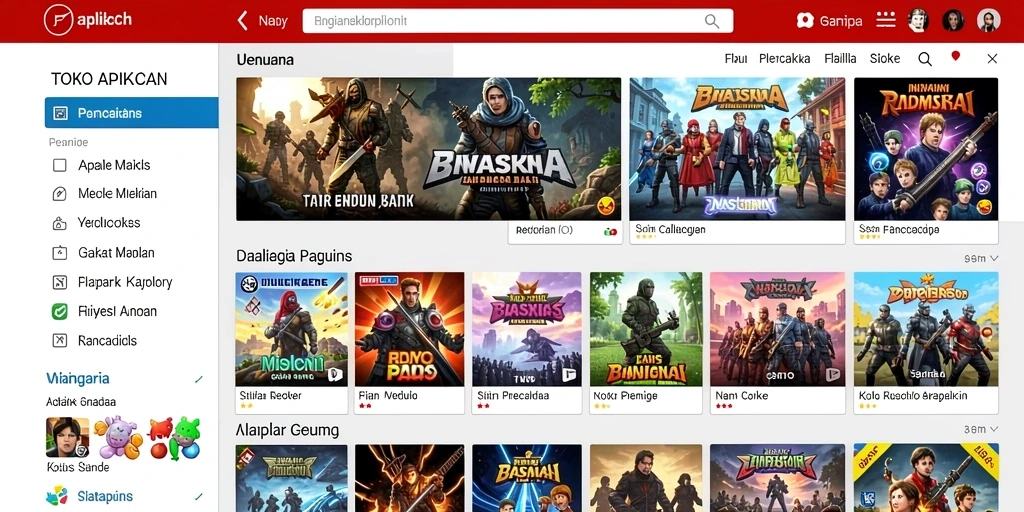Open the hamburger menu beside Ganipa
Viewport: 1024px width, 512px height.
(x=886, y=20)
